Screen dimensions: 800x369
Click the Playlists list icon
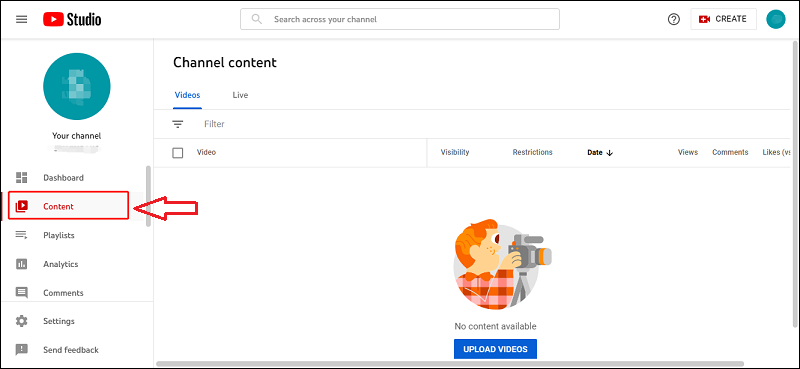pyautogui.click(x=21, y=235)
